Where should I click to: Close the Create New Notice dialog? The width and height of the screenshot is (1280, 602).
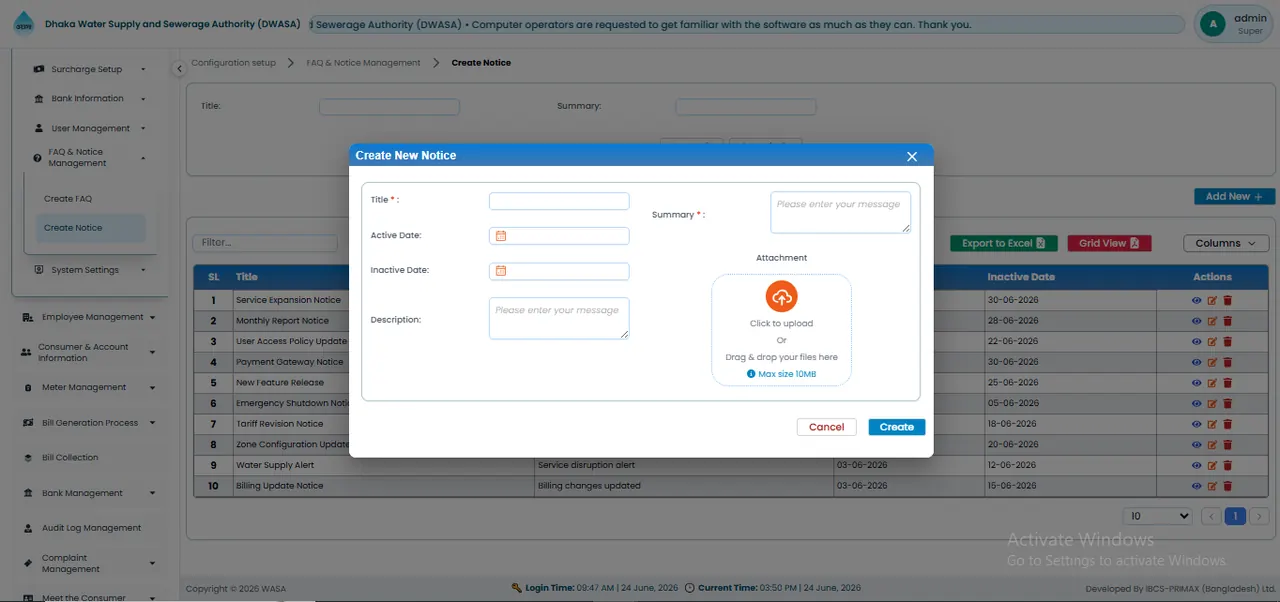911,156
